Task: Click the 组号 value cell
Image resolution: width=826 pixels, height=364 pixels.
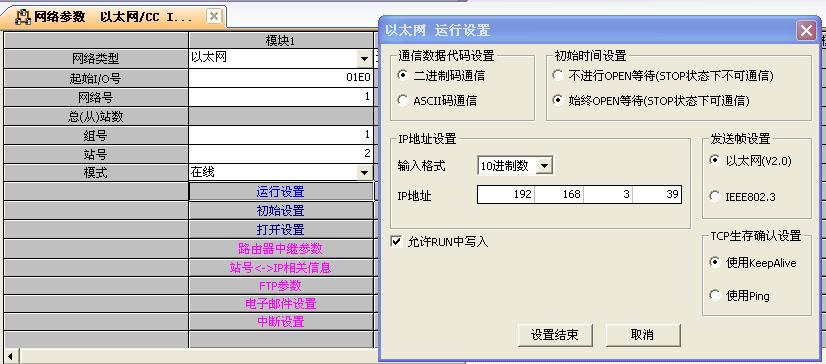Action: 280,135
